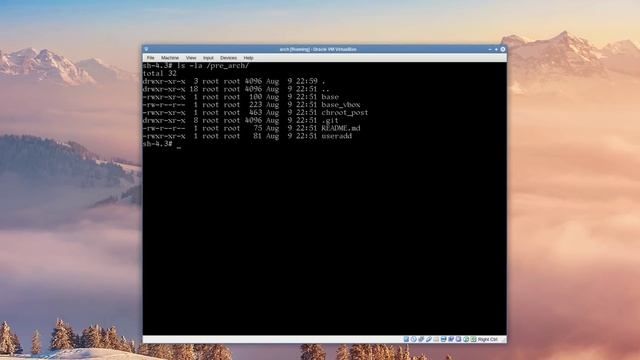Viewport: 640px width, 360px height.
Task: Click the hard disk activity indicator icon
Action: click(406, 339)
